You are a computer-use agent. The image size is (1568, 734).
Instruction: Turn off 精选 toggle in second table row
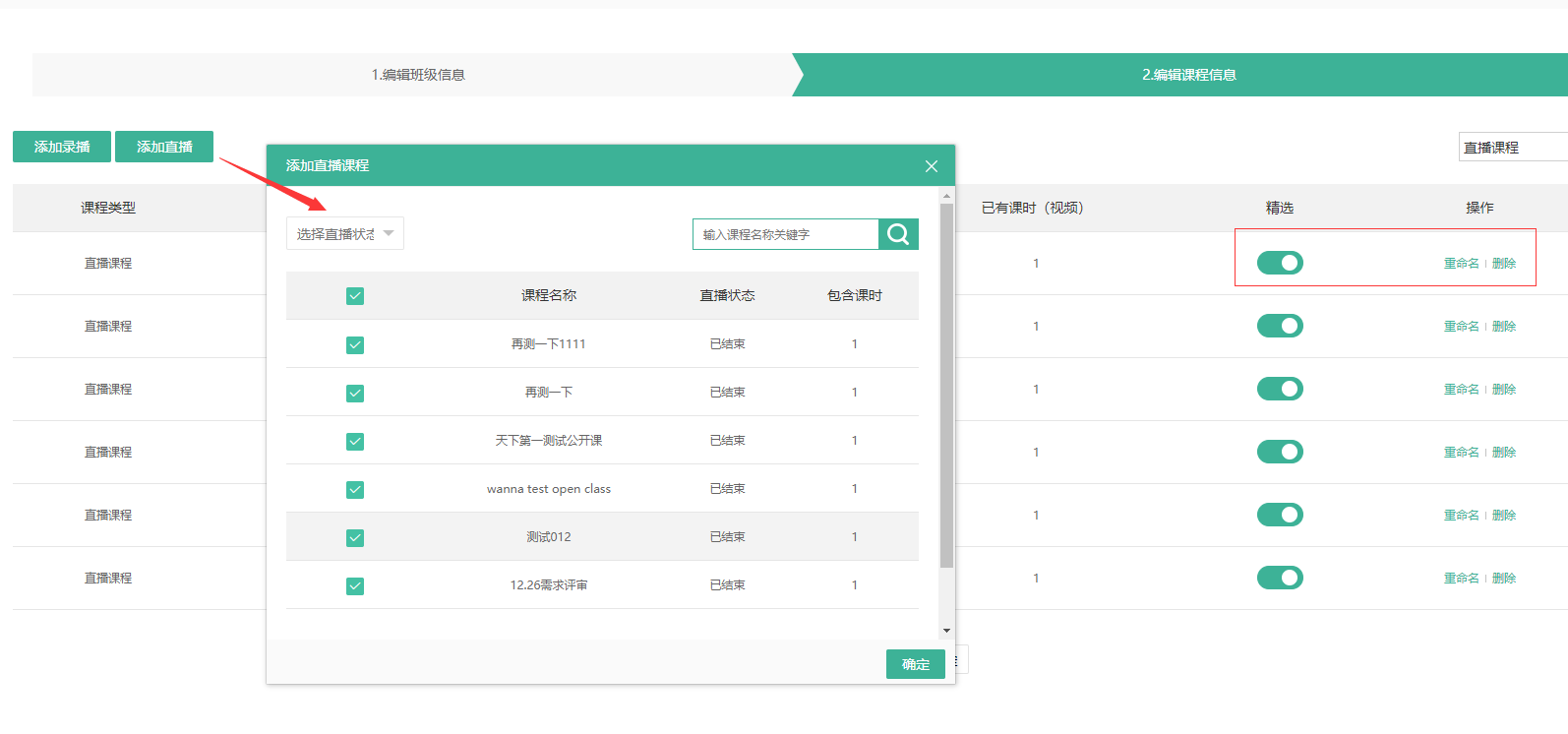click(x=1280, y=326)
